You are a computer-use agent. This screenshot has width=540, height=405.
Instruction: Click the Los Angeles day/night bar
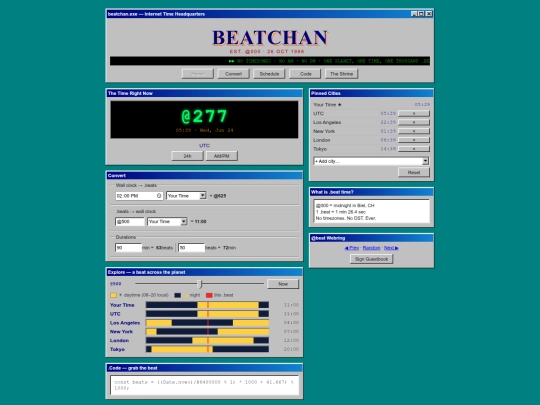(207, 323)
